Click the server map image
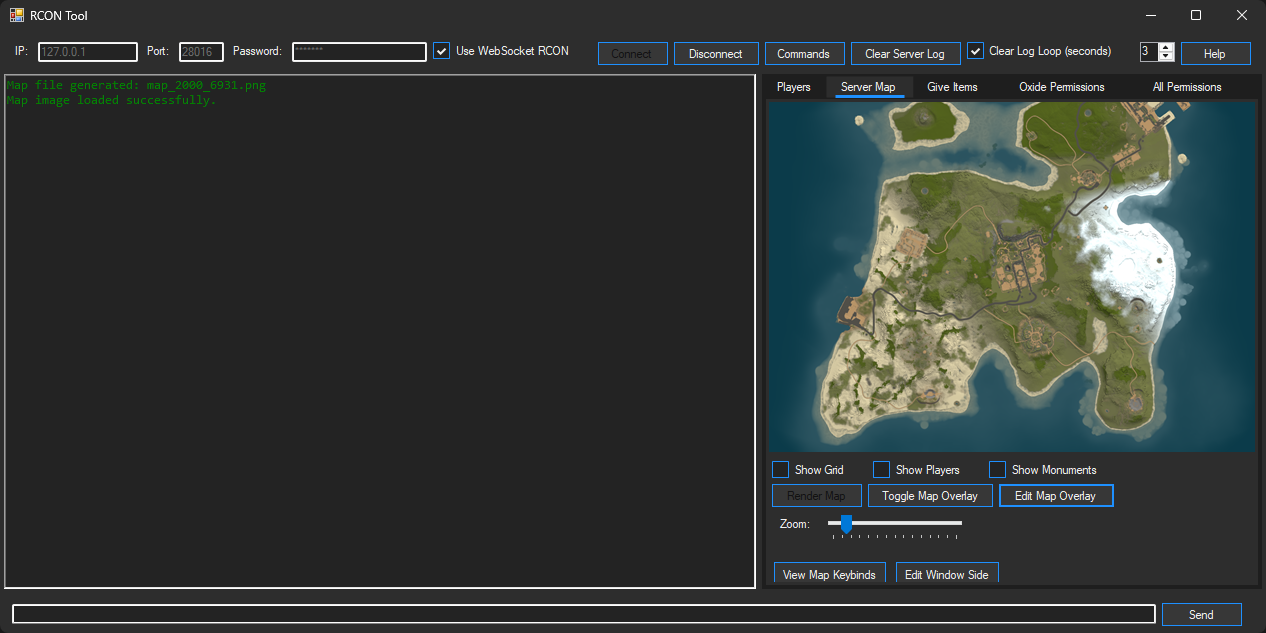The height and width of the screenshot is (633, 1266). (1011, 276)
